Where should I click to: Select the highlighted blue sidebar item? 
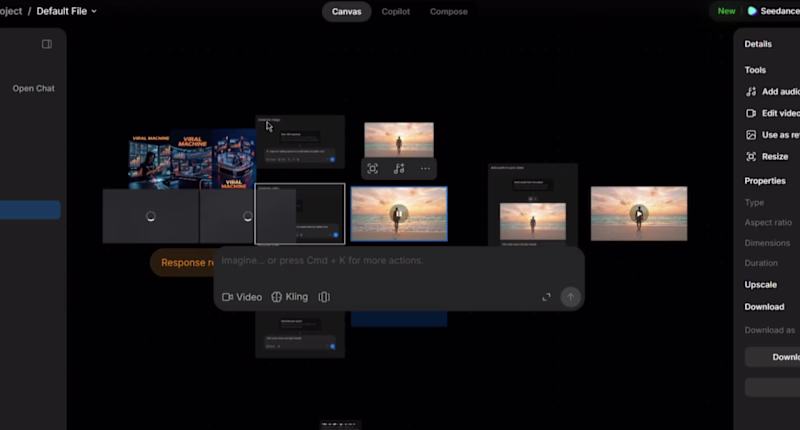click(x=30, y=210)
